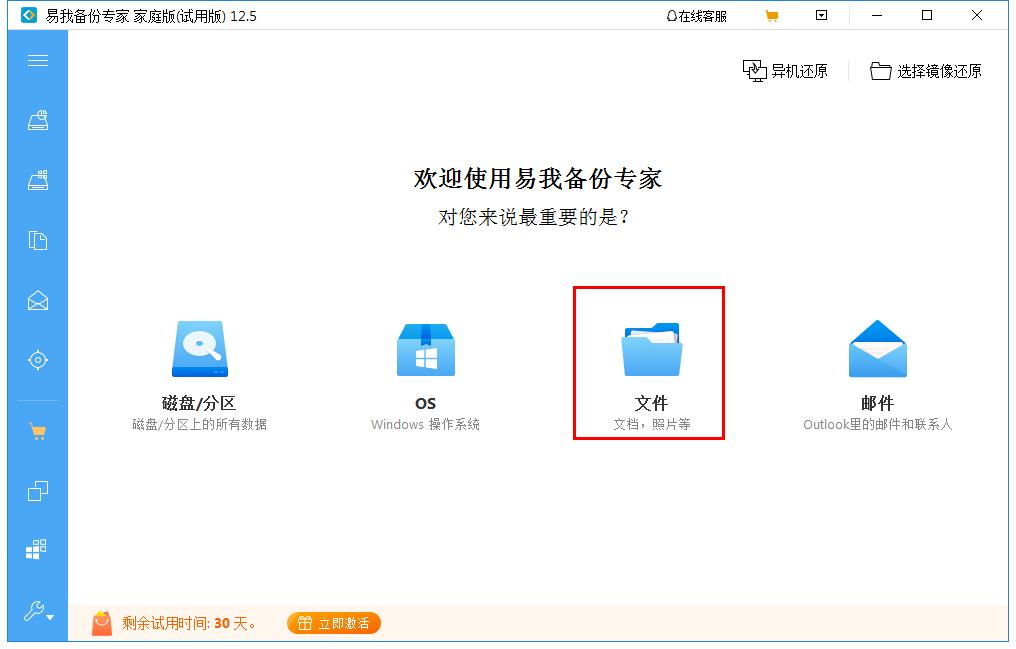Open the clone tool in the sidebar
Screen dimensions: 1016x649
[37, 488]
